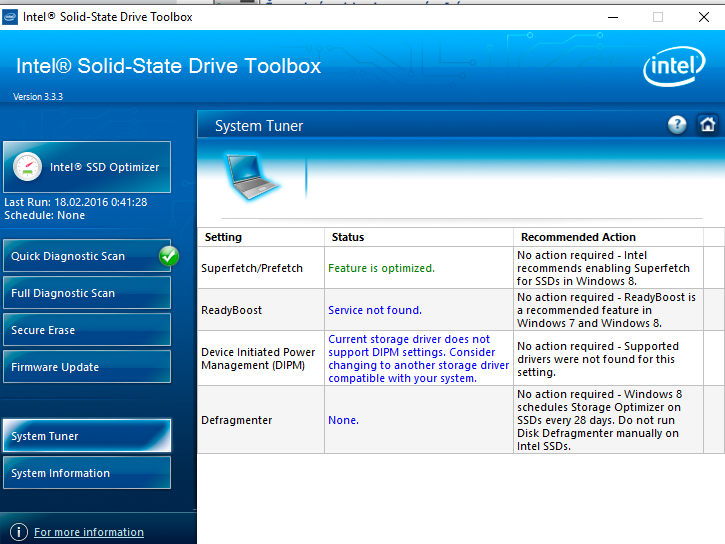Start the Full Diagnostic Scan
This screenshot has width=725, height=544.
pos(87,293)
